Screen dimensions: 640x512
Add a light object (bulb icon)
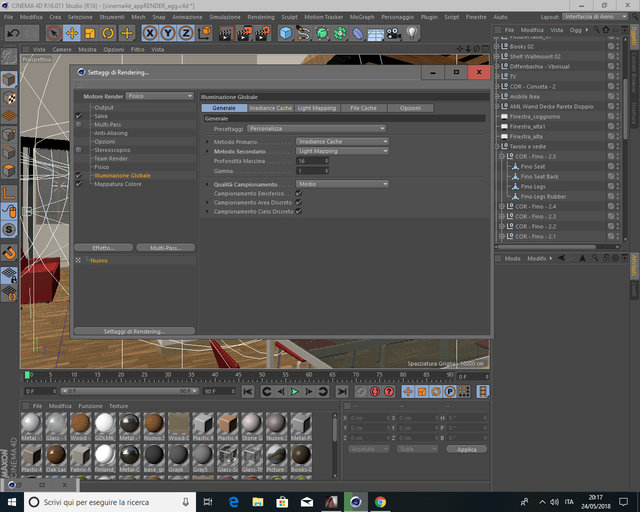412,33
